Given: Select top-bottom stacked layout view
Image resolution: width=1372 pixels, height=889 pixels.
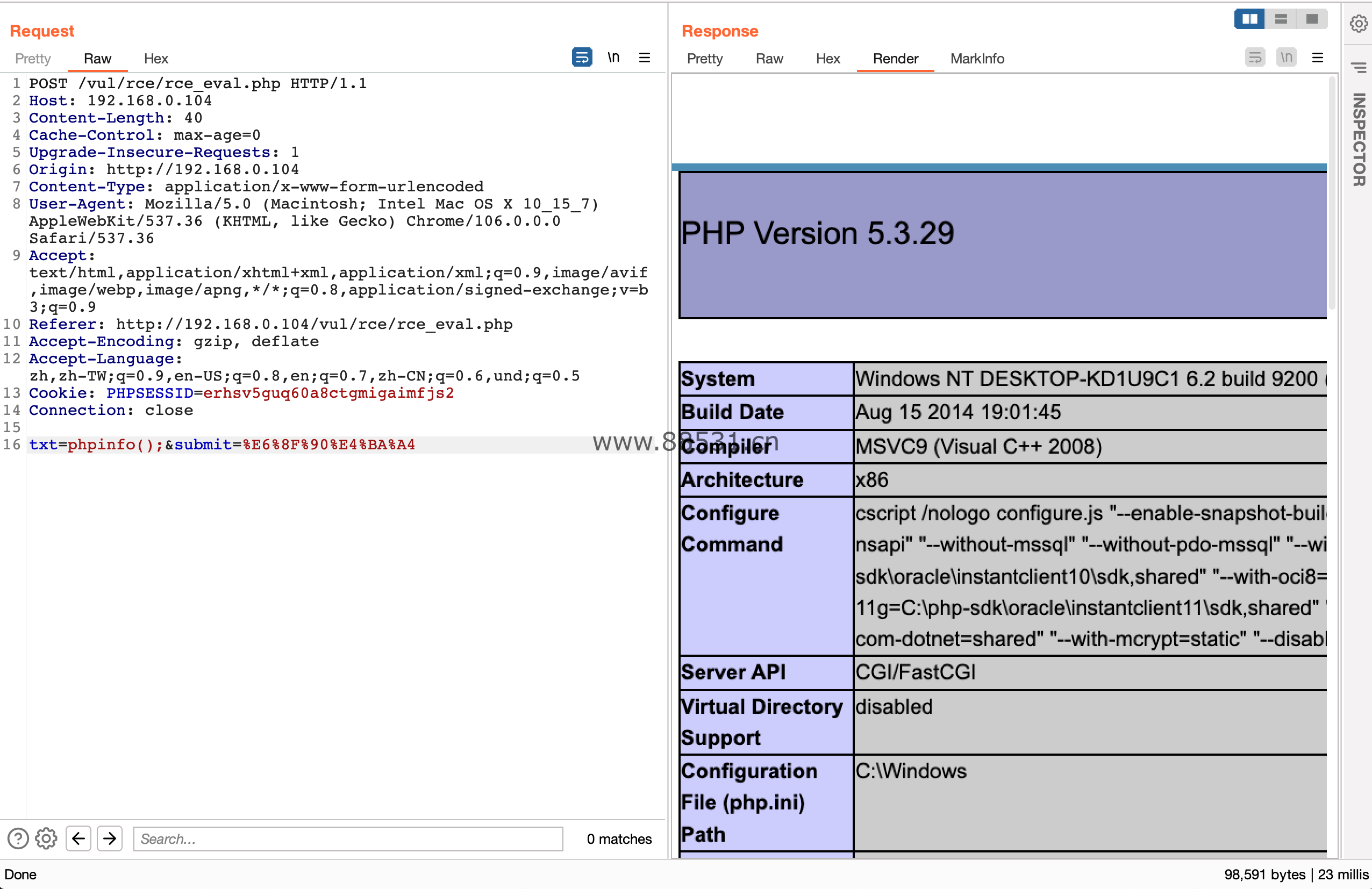Looking at the screenshot, I should tap(1281, 19).
